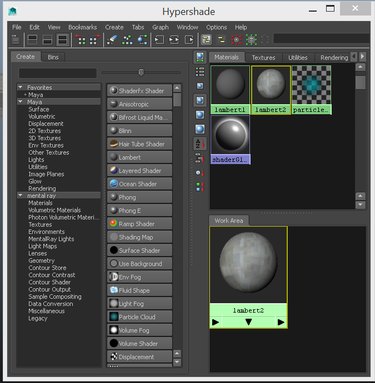This screenshot has width=375, height=383.
Task: Click the Hair Tube Shader icon
Action: (114, 144)
